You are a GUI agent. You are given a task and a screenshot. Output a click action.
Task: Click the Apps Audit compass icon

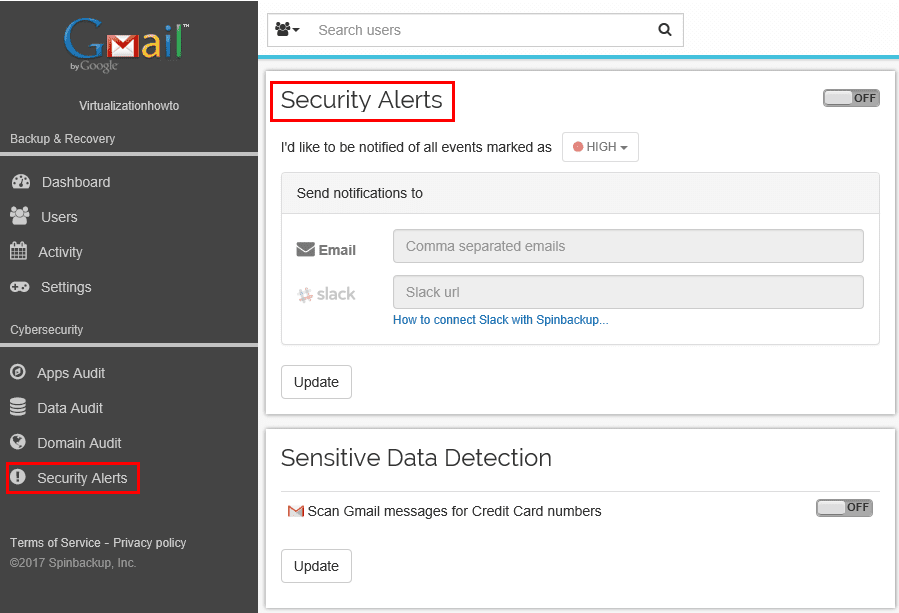pyautogui.click(x=17, y=373)
